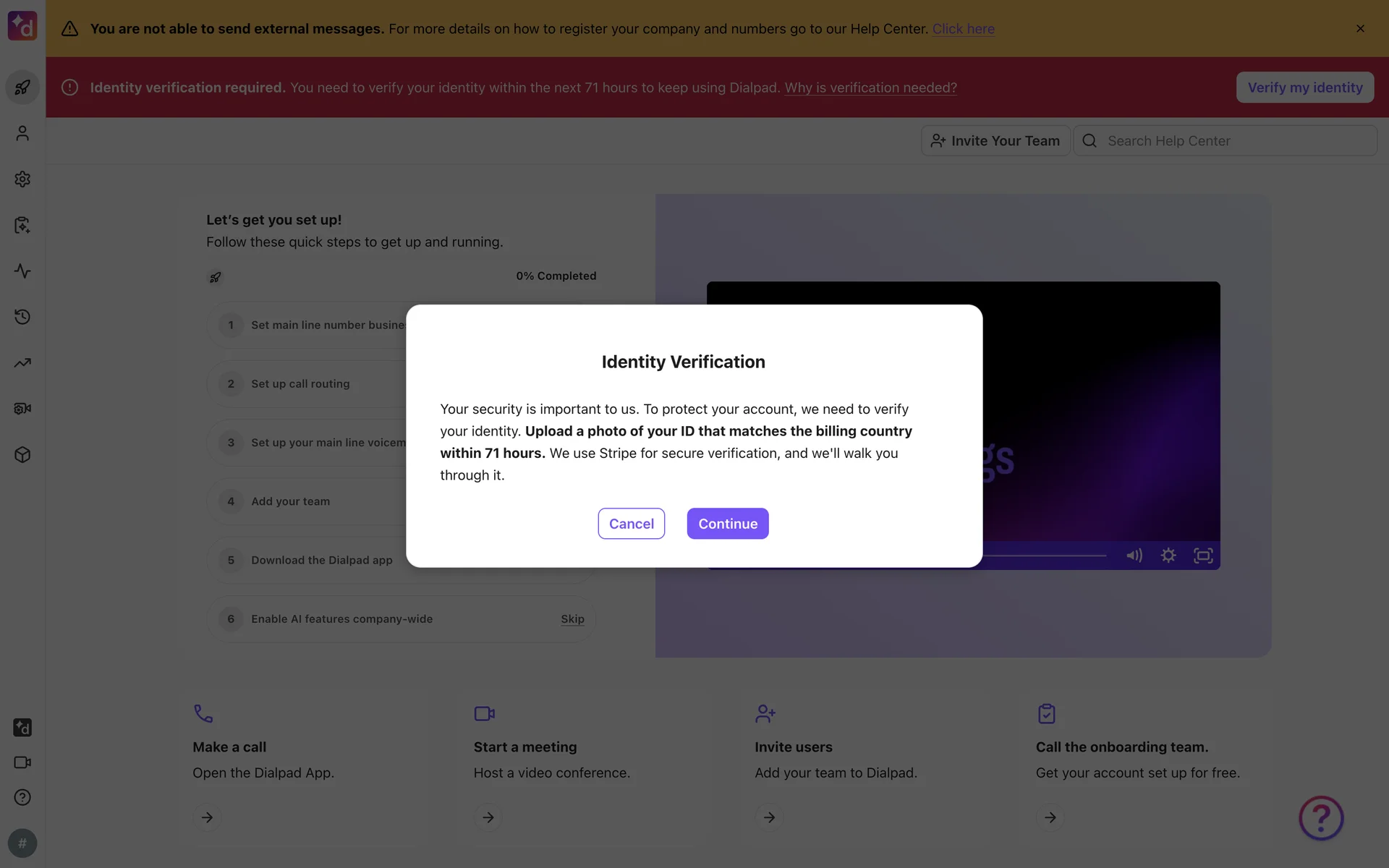Viewport: 1389px width, 868px height.
Task: Click the rocket Get Started sidebar icon
Action: coord(22,88)
